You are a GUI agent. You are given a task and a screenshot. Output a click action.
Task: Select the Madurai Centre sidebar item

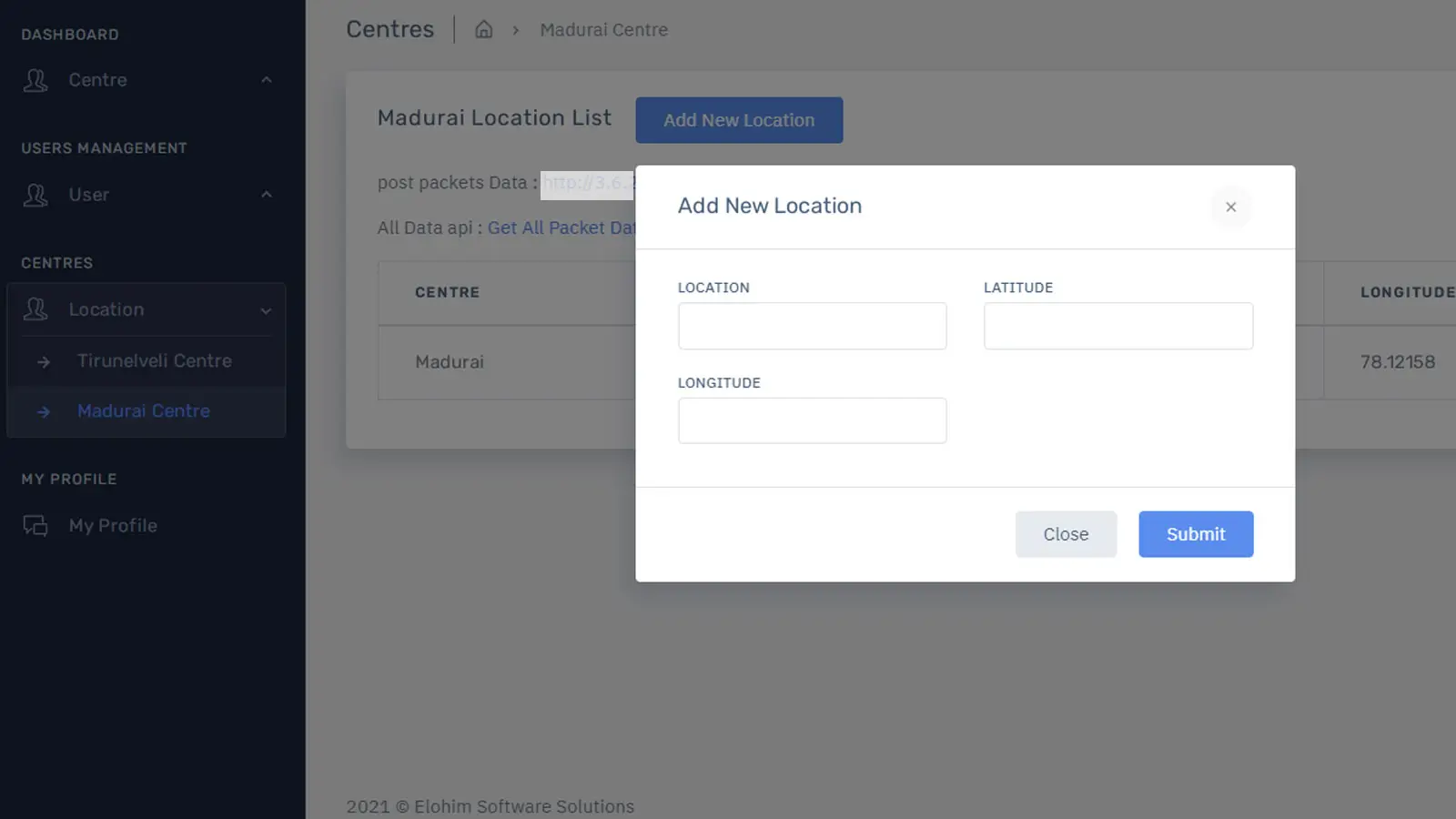[x=144, y=411]
